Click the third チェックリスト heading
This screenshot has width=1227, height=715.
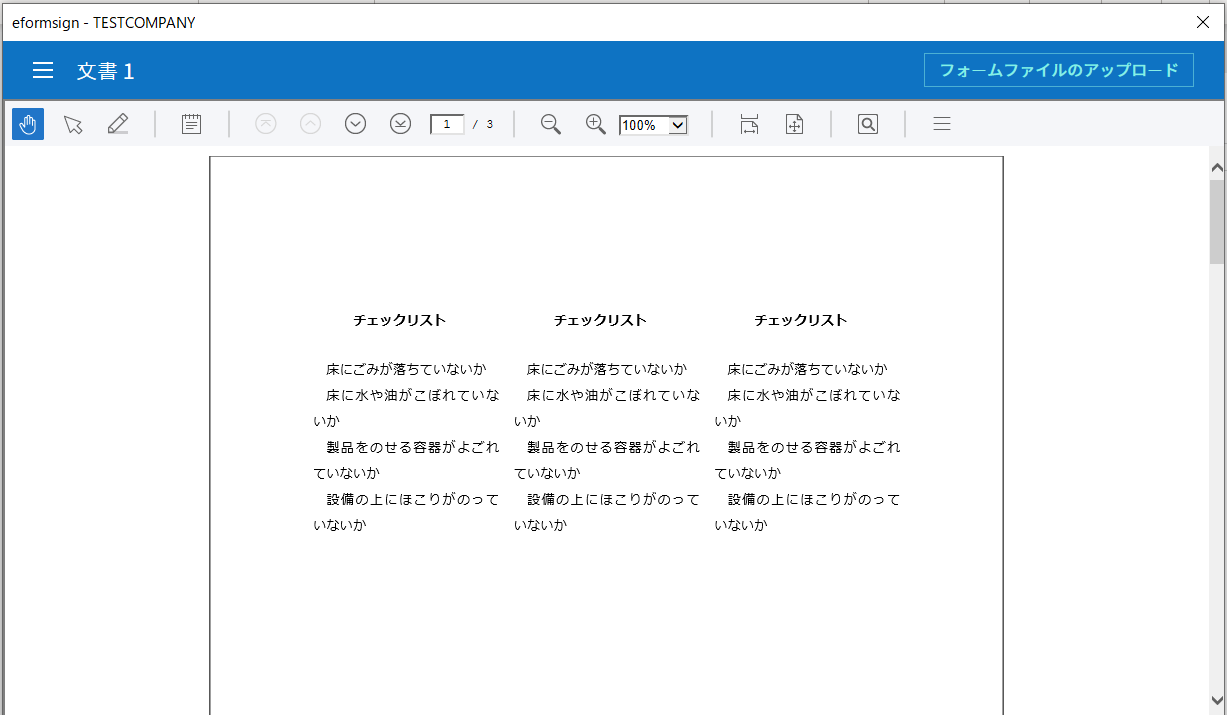click(x=801, y=320)
